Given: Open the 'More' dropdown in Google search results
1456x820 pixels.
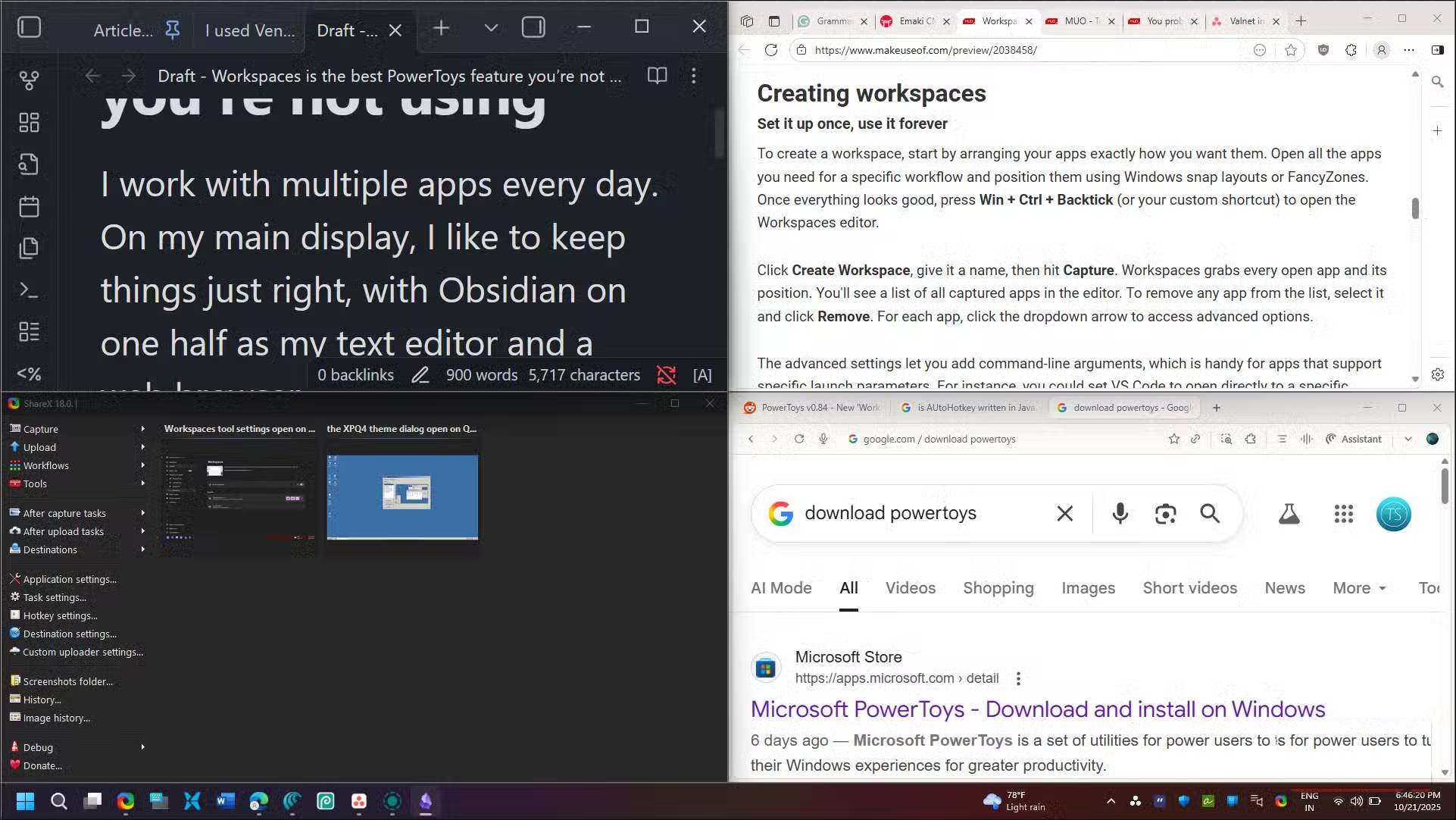Looking at the screenshot, I should 1358,587.
